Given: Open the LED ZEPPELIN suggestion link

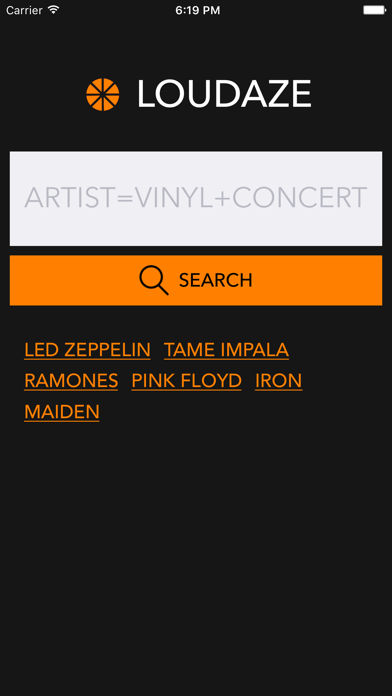Looking at the screenshot, I should tap(87, 350).
